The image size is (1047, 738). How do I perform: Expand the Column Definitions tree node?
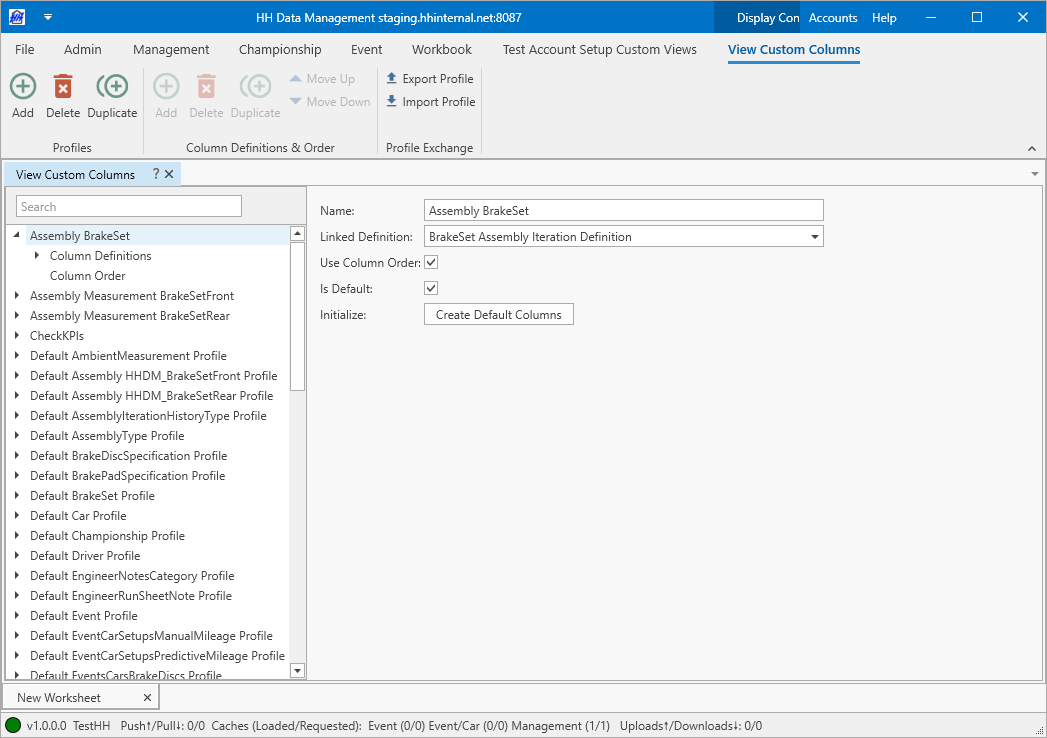click(37, 256)
